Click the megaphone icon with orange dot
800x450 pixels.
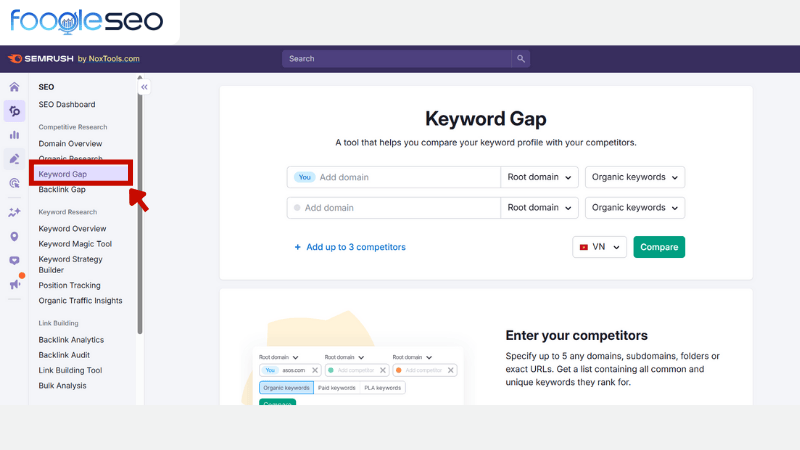click(x=14, y=284)
